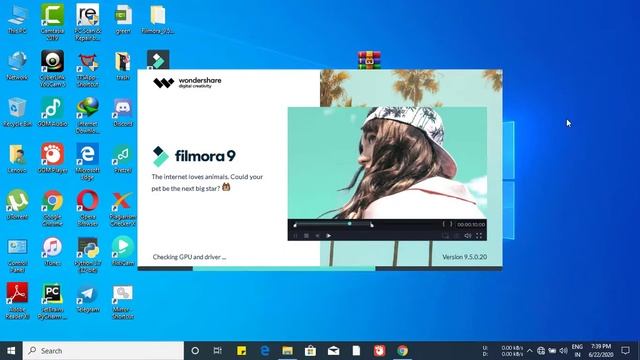Click the Wondershare logo on splash
The image size is (640, 360).
187,82
